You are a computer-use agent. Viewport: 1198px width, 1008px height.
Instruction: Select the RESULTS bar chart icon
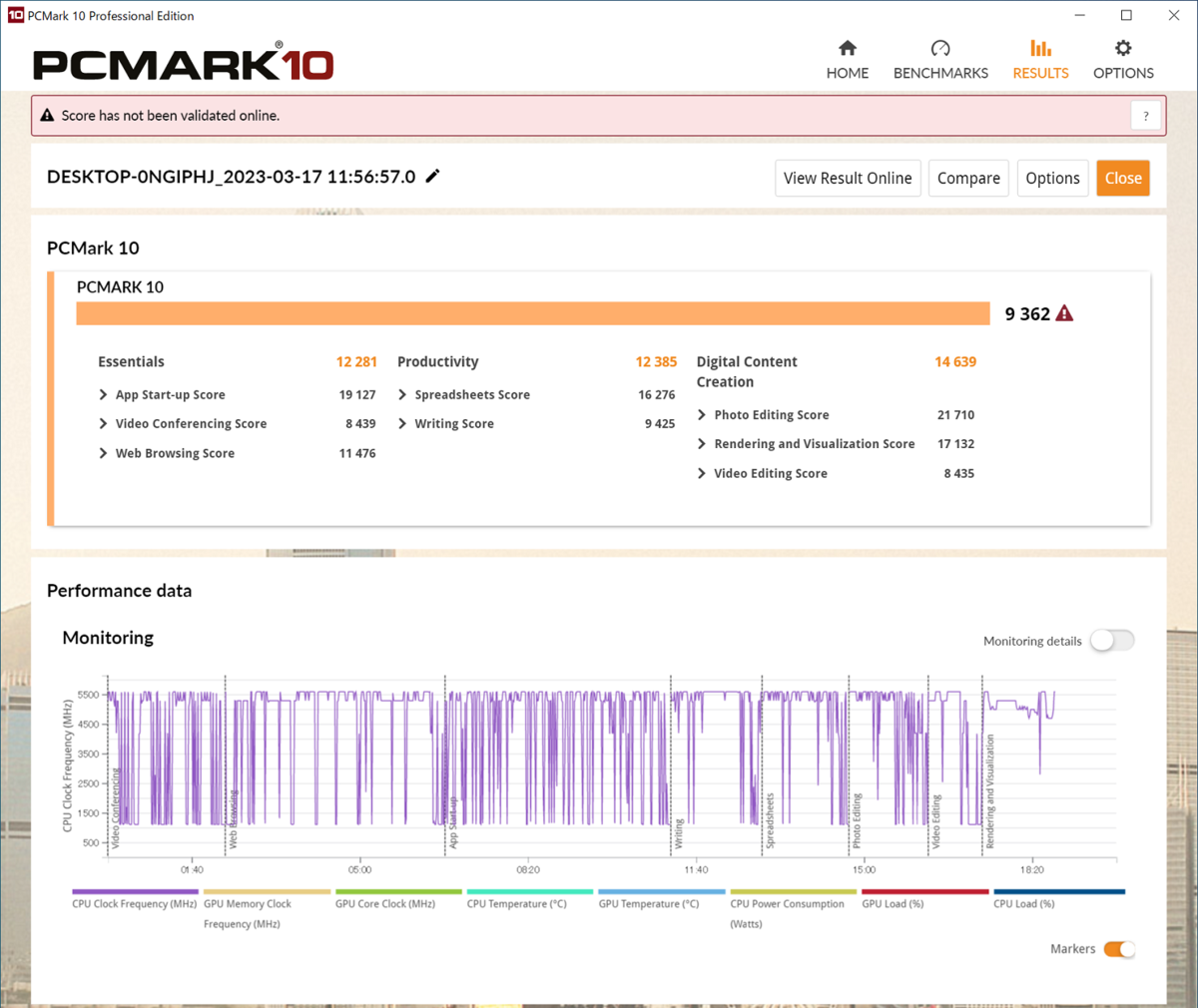click(x=1040, y=48)
